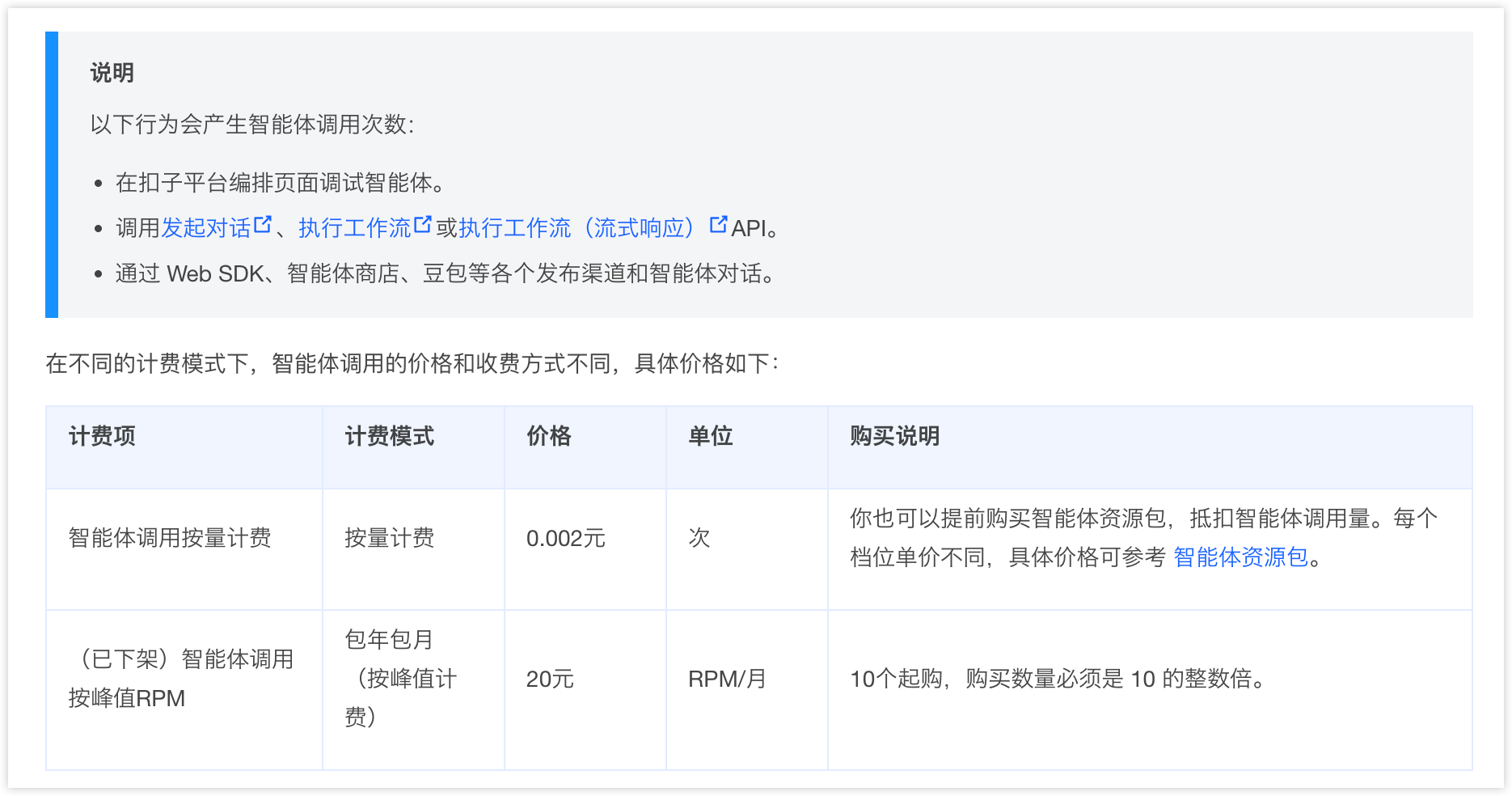Select the 单位 column header
The width and height of the screenshot is (1512, 796).
pos(711,437)
